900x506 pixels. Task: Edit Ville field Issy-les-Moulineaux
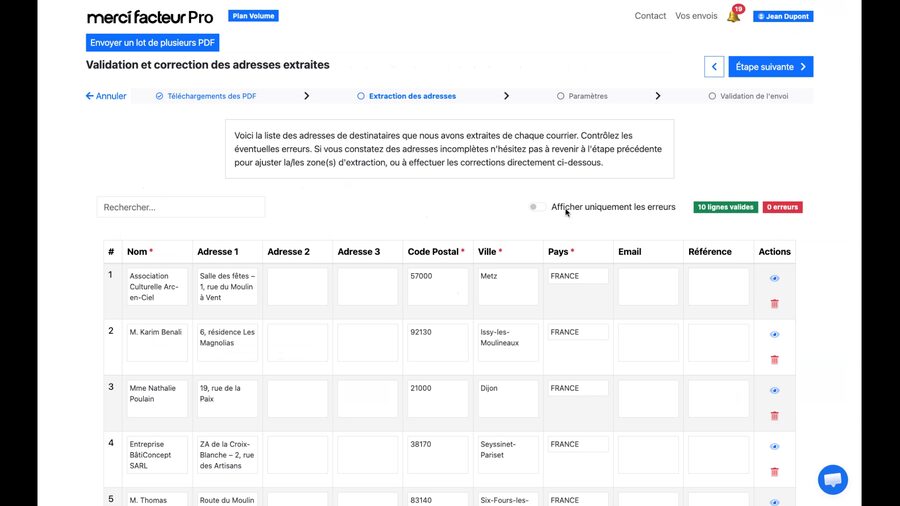[x=508, y=342]
